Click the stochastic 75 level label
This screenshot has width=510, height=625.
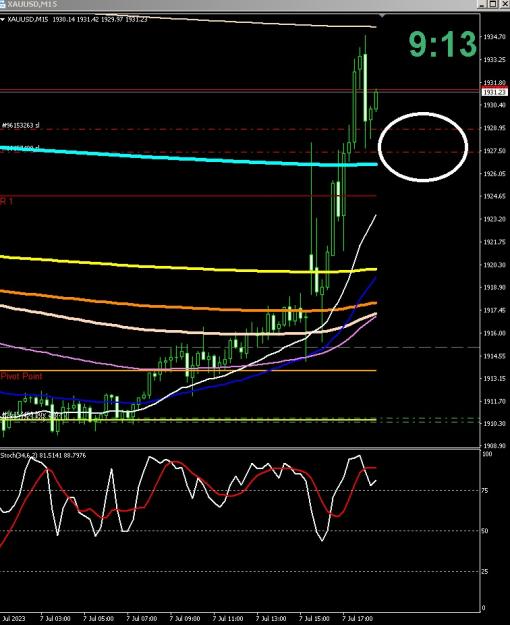pos(485,491)
